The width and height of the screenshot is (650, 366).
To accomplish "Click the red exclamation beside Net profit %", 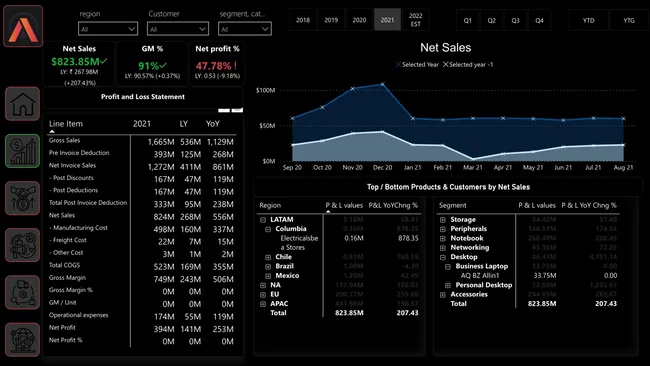I will [x=235, y=65].
